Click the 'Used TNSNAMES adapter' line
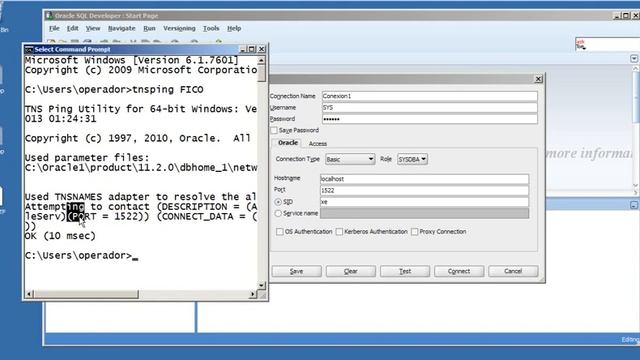This screenshot has width=640, height=360. (x=141, y=197)
